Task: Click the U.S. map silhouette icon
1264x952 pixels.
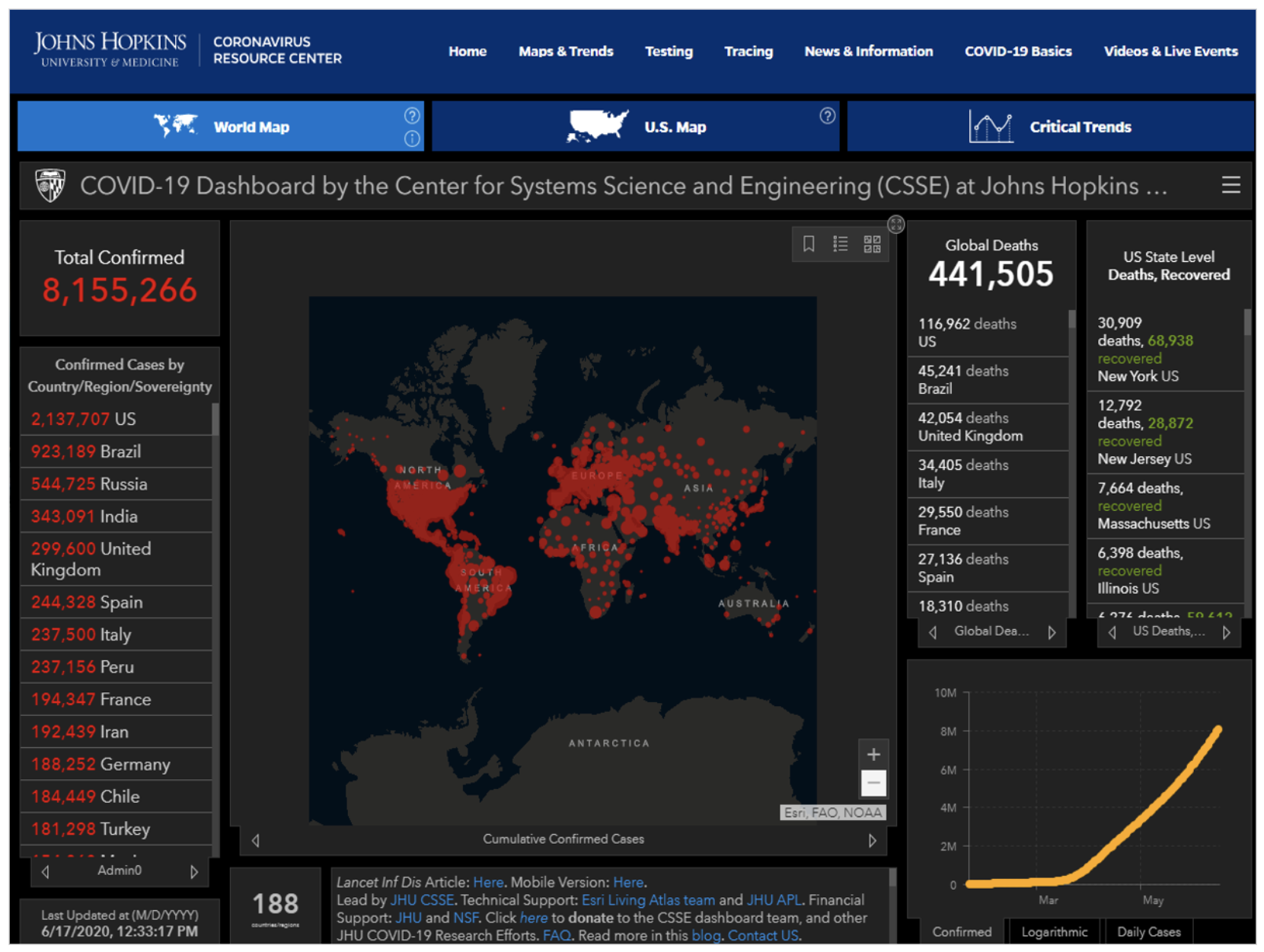Action: coord(598,126)
